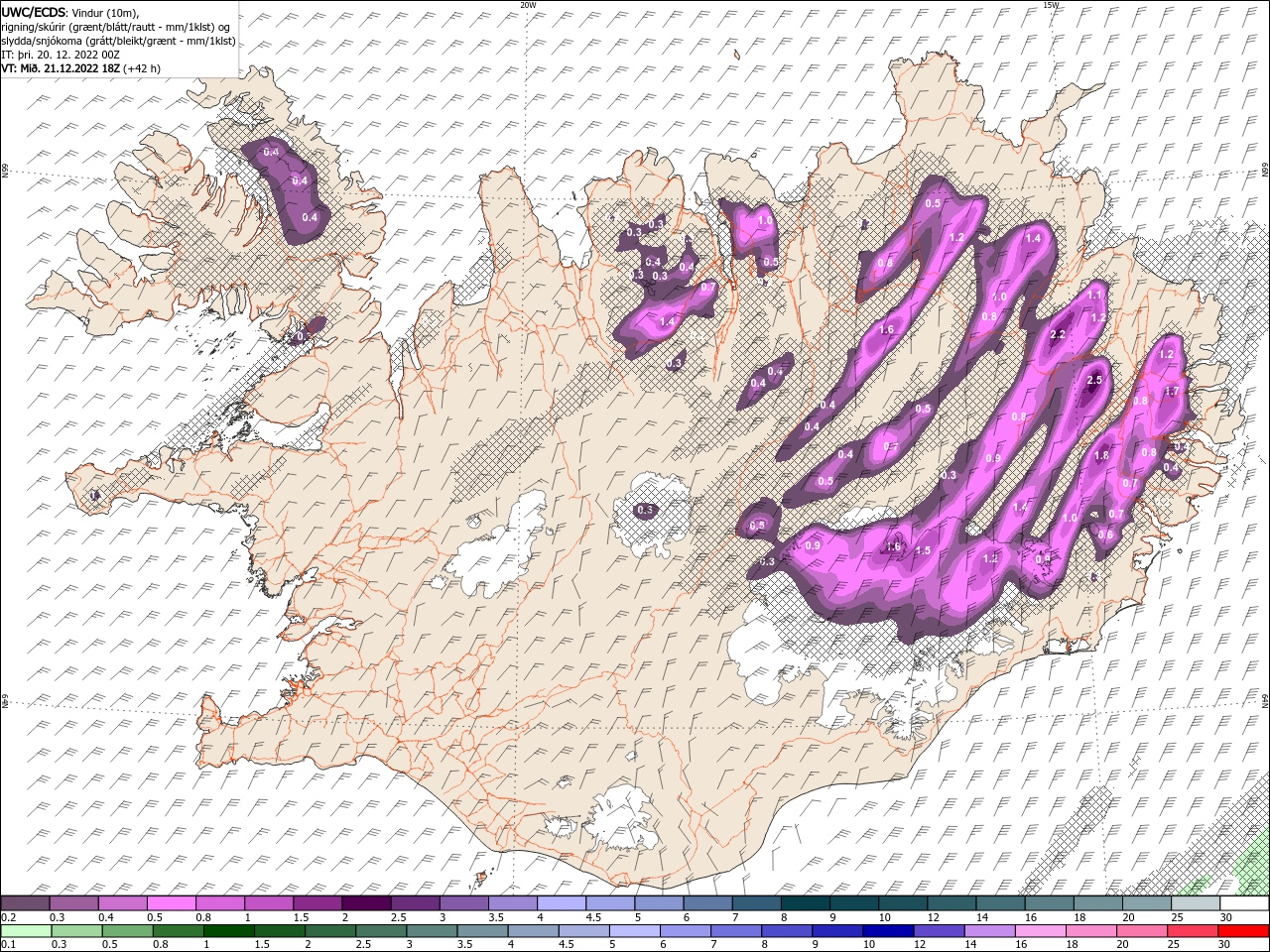Select the top-row legend swatch for 0.3–0.4

74,903
